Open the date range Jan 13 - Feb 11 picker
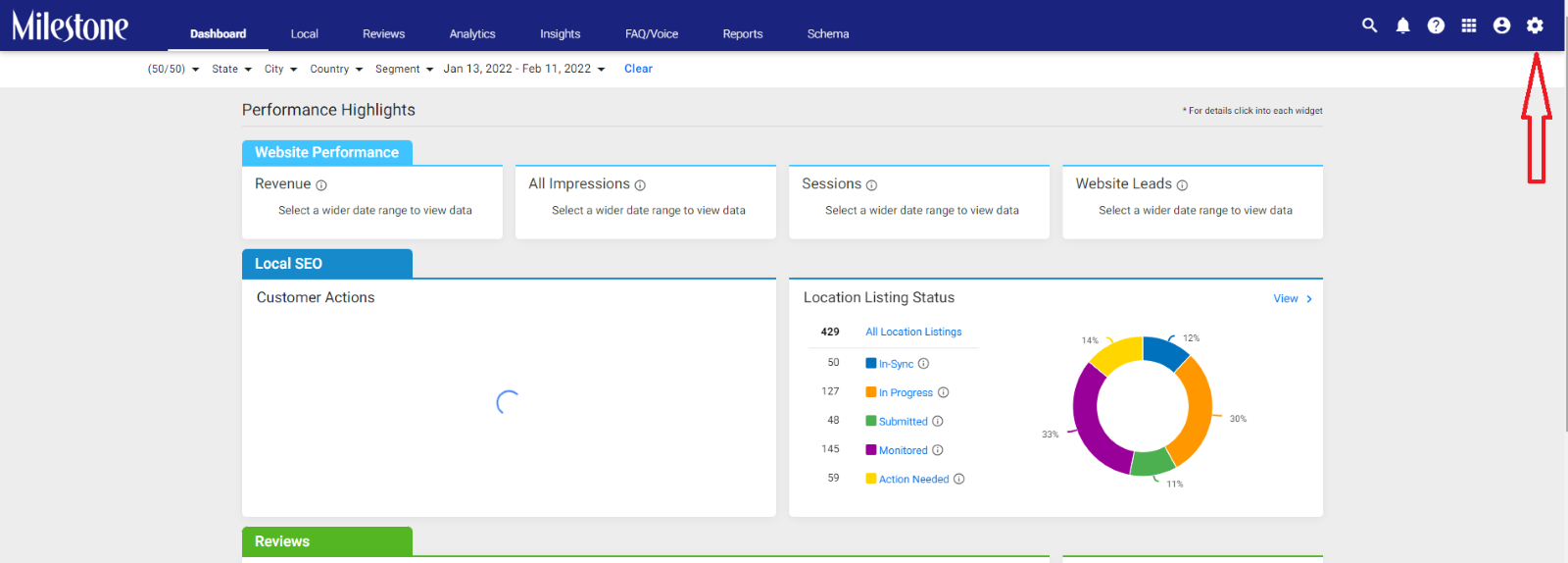1568x563 pixels. [524, 69]
